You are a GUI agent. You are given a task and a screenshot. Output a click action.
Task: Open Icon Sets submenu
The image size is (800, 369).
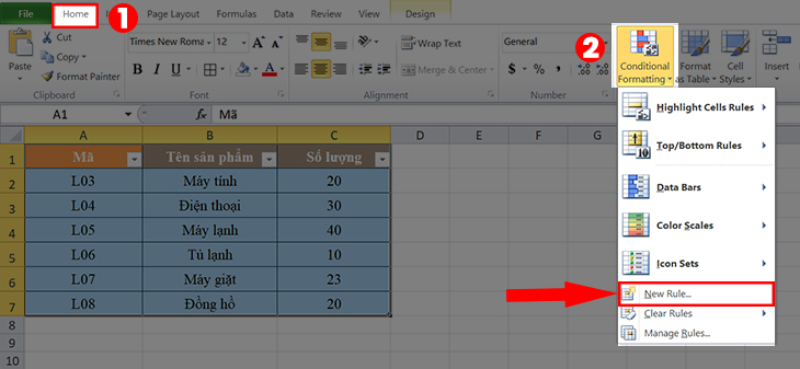pyautogui.click(x=696, y=263)
